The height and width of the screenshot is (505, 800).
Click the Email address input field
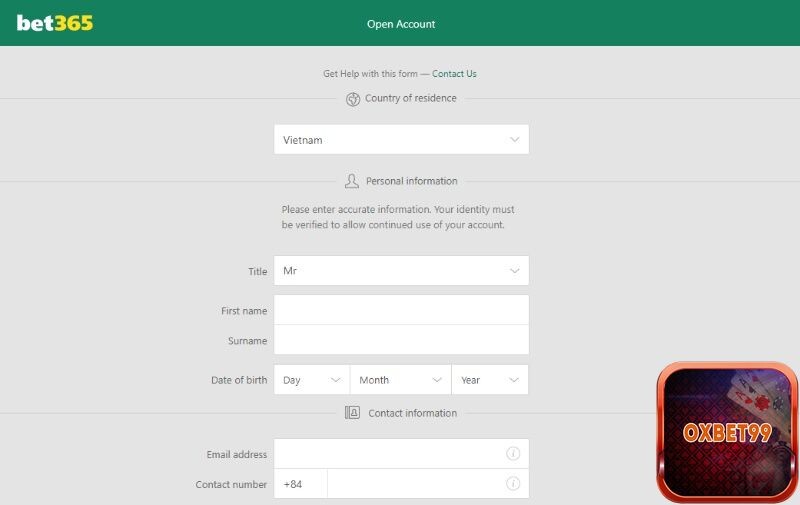coord(390,454)
